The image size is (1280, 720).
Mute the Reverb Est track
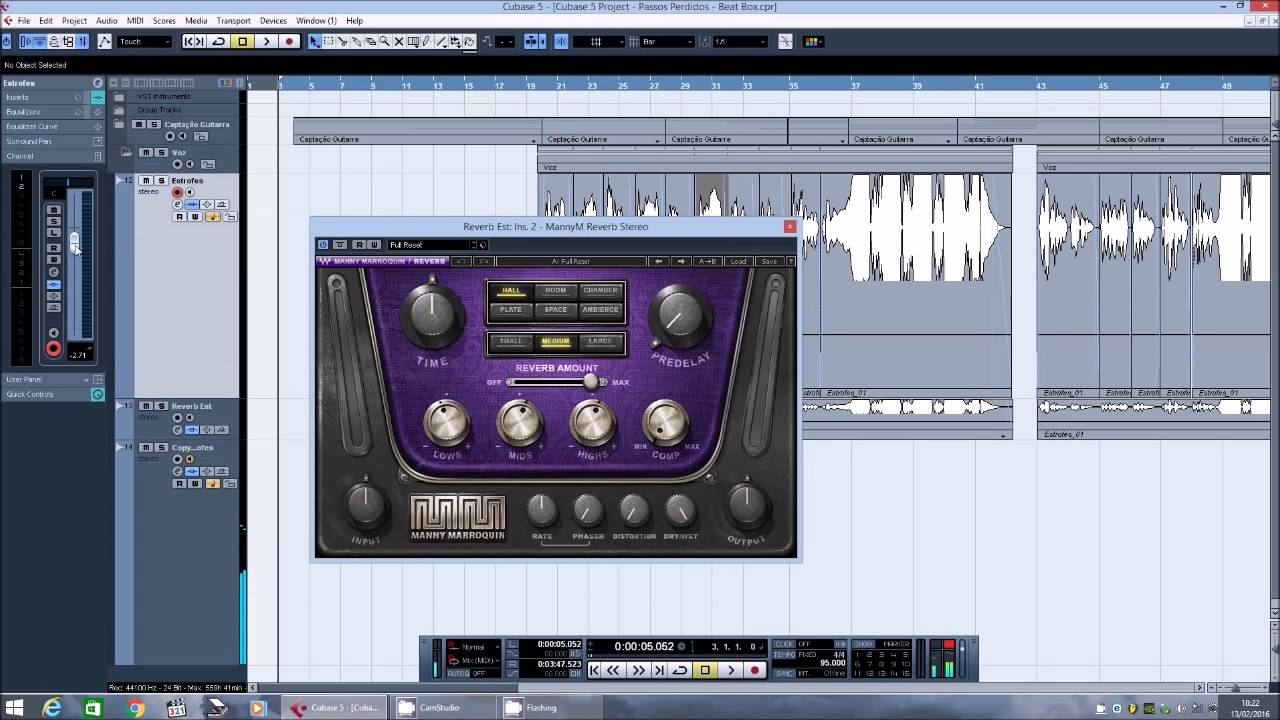(x=146, y=406)
